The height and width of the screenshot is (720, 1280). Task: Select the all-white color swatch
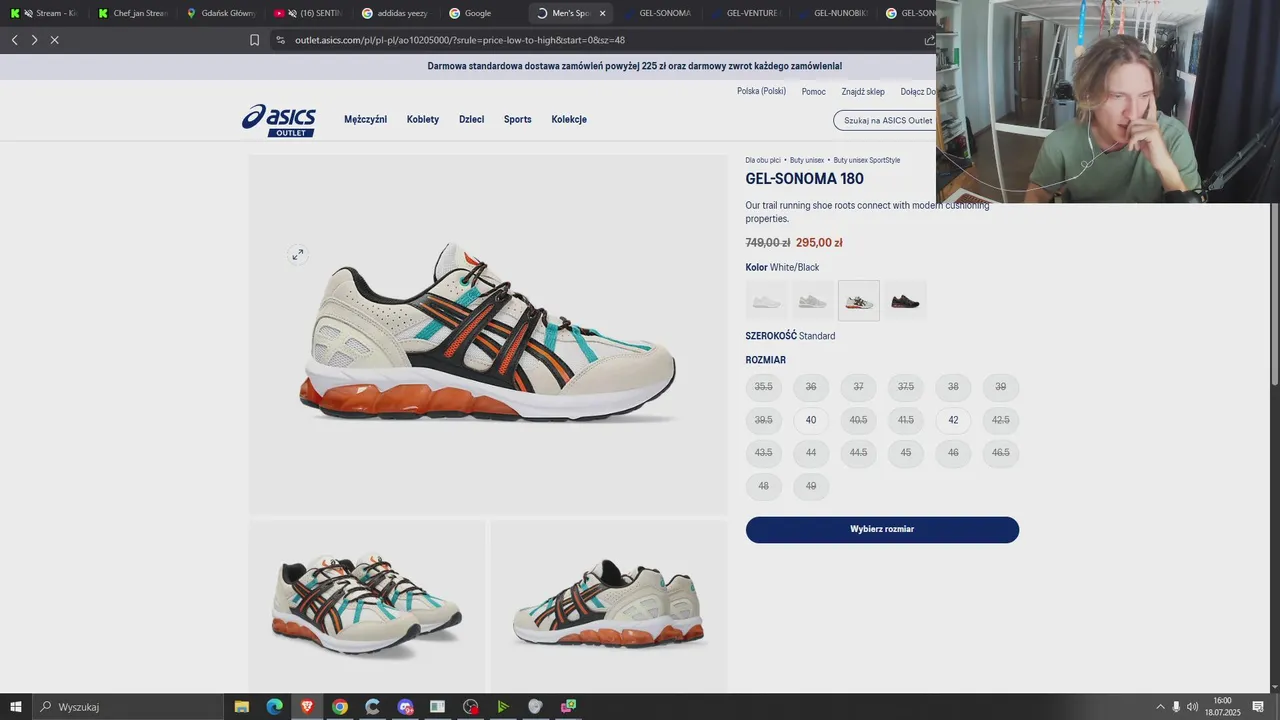766,301
